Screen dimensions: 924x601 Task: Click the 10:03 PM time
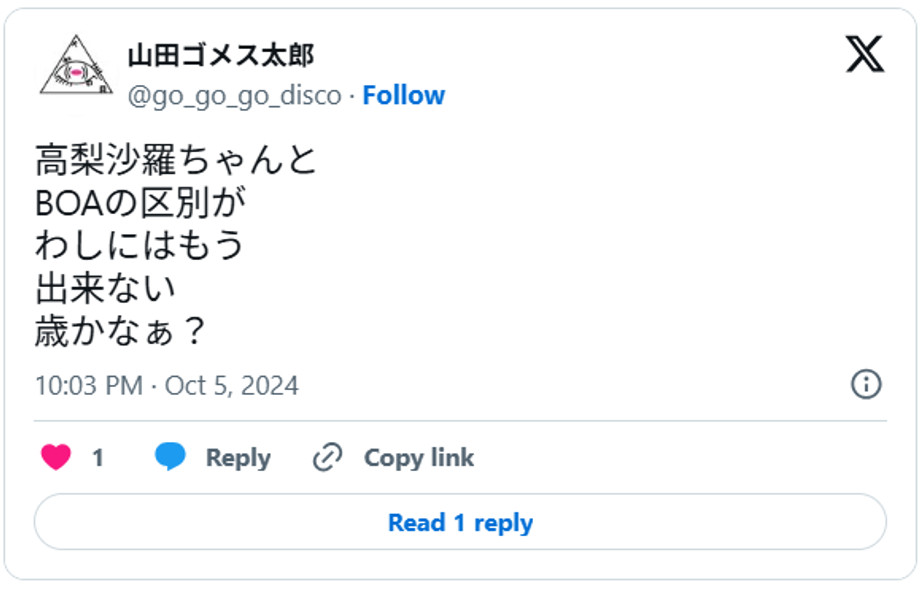tap(88, 386)
